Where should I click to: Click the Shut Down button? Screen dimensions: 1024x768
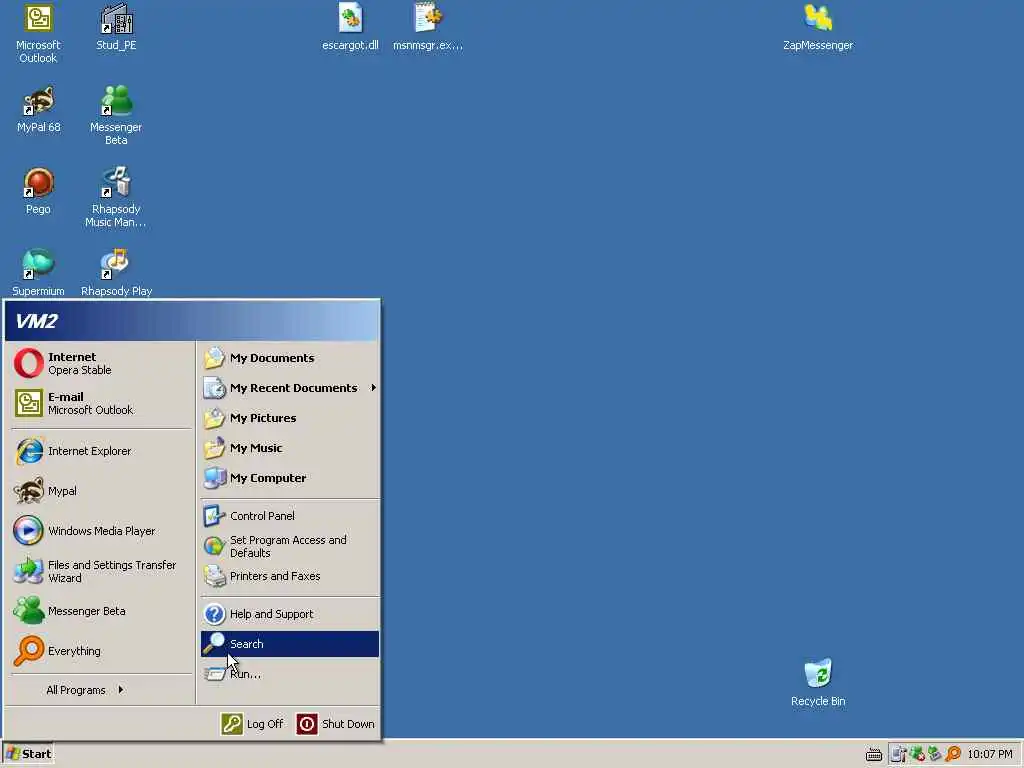336,724
